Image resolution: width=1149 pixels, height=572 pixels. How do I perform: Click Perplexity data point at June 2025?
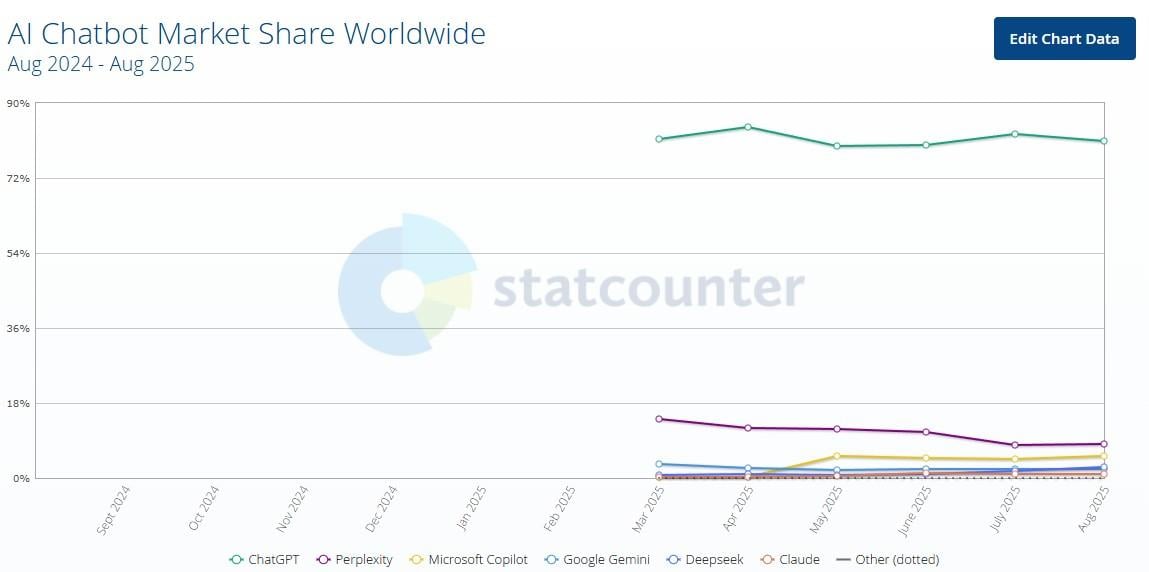click(x=926, y=432)
